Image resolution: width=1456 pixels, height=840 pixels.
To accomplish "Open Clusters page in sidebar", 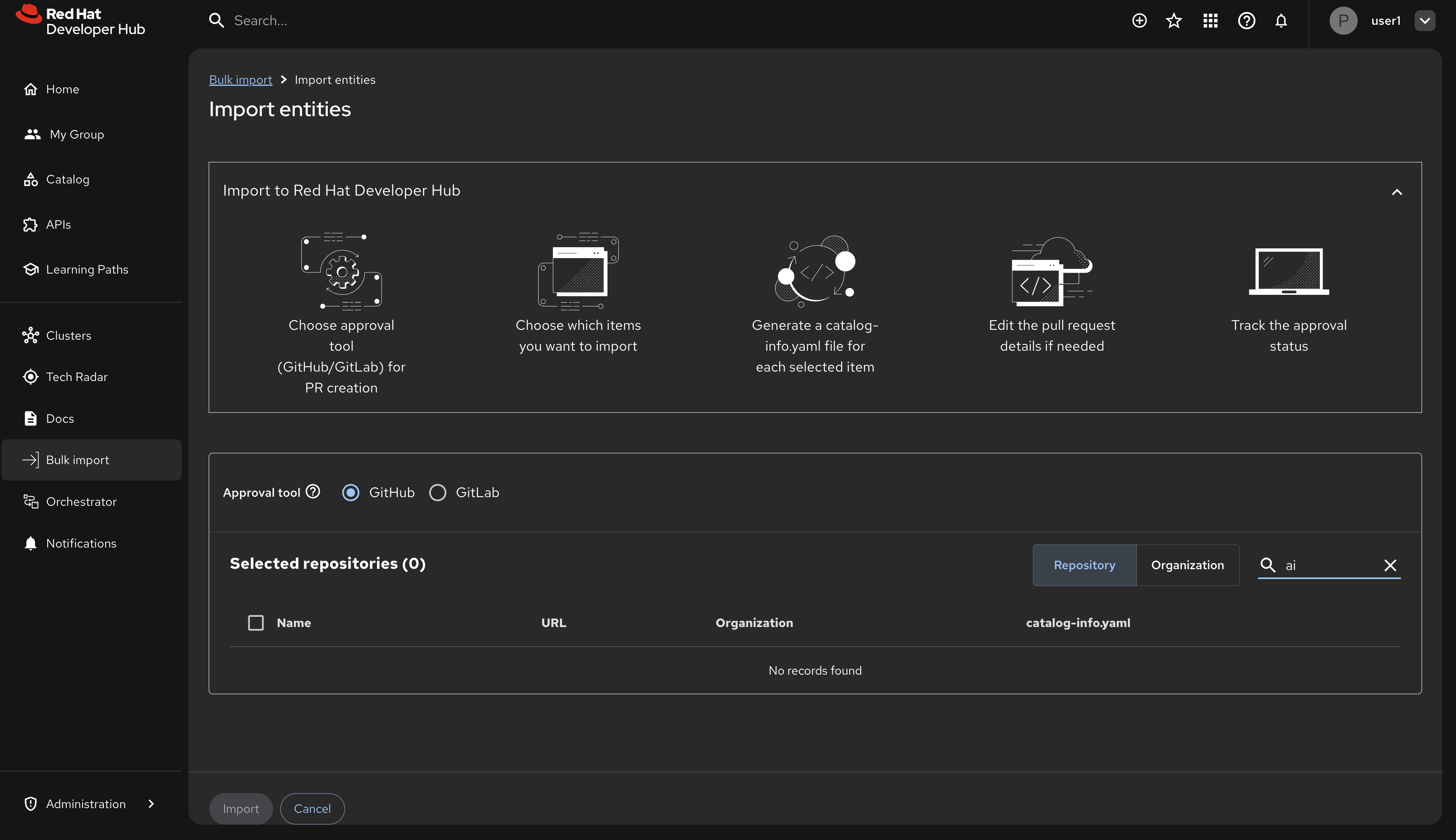I will pyautogui.click(x=68, y=335).
